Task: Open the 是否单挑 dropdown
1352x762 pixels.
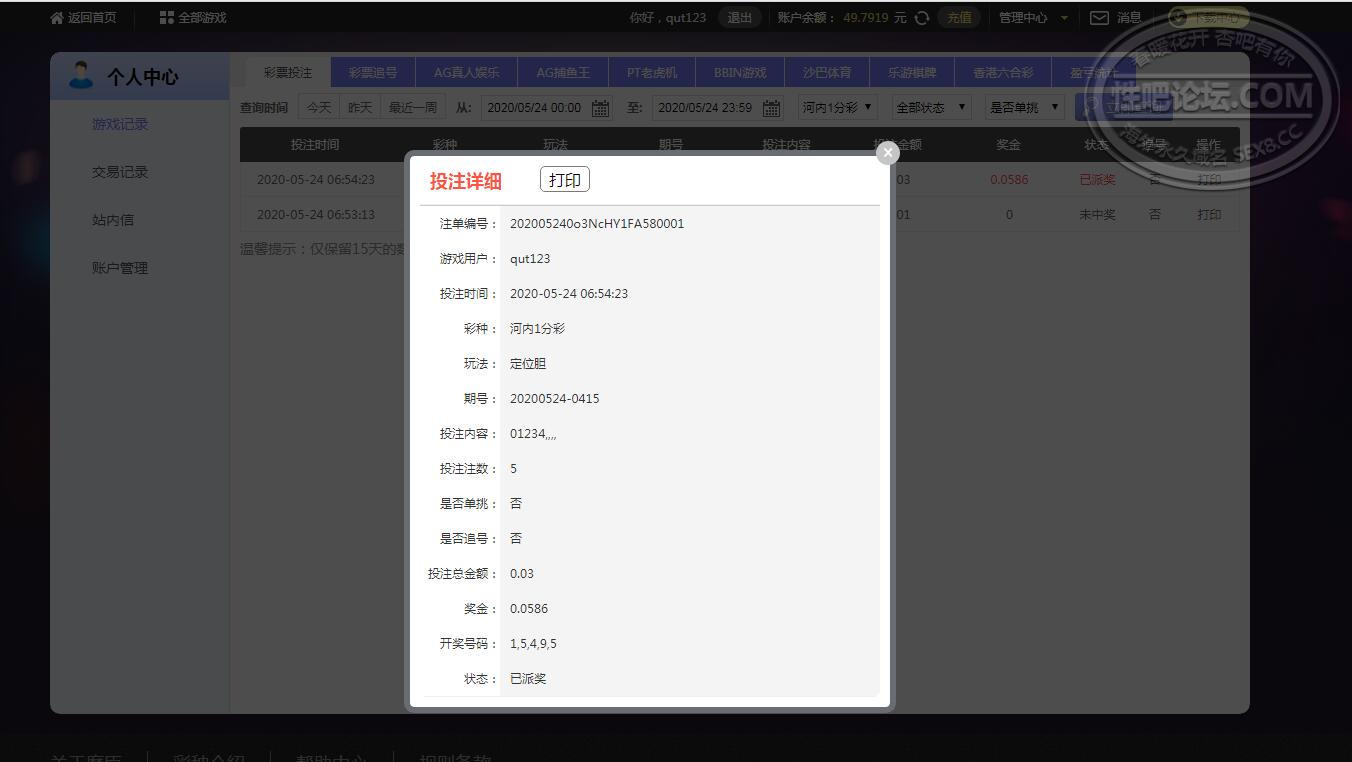Action: tap(1025, 107)
